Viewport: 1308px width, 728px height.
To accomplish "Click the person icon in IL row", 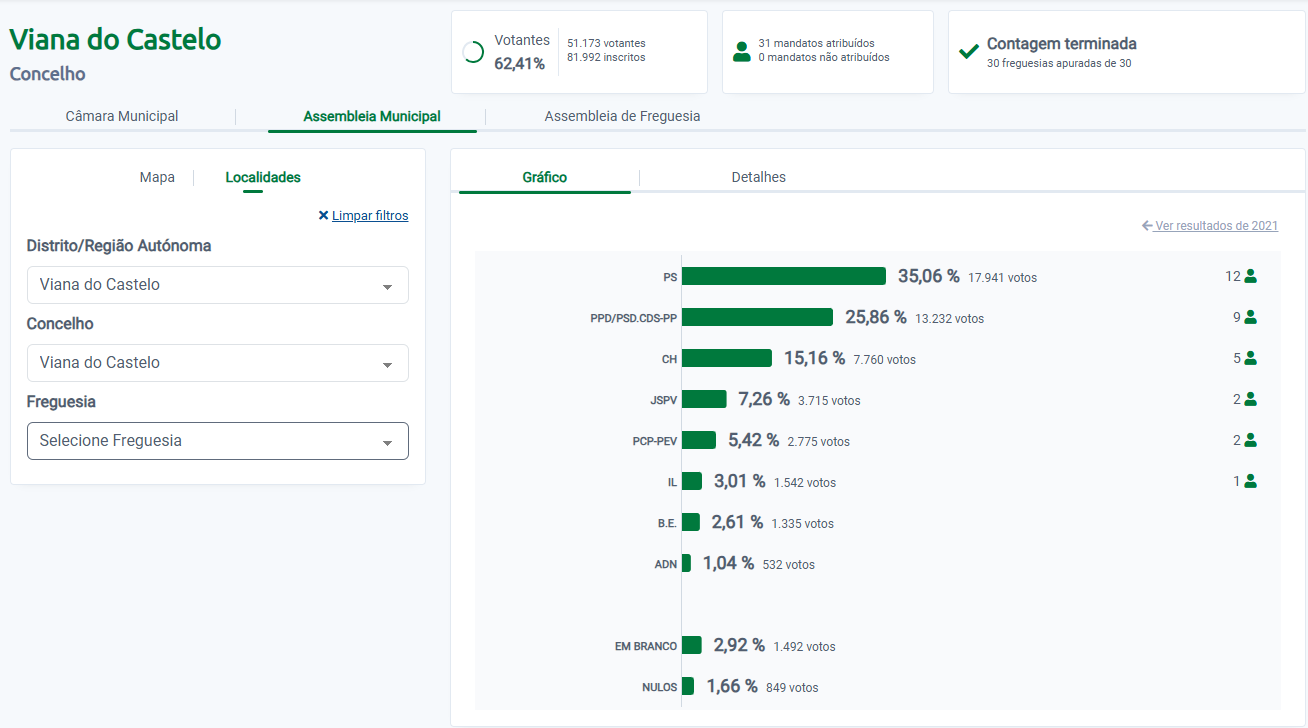I will 1250,481.
